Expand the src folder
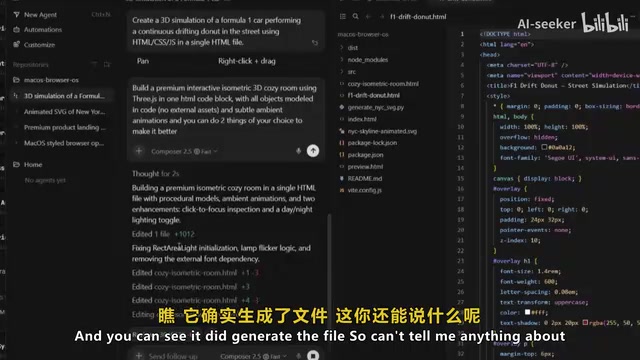The width and height of the screenshot is (640, 360). [x=351, y=72]
